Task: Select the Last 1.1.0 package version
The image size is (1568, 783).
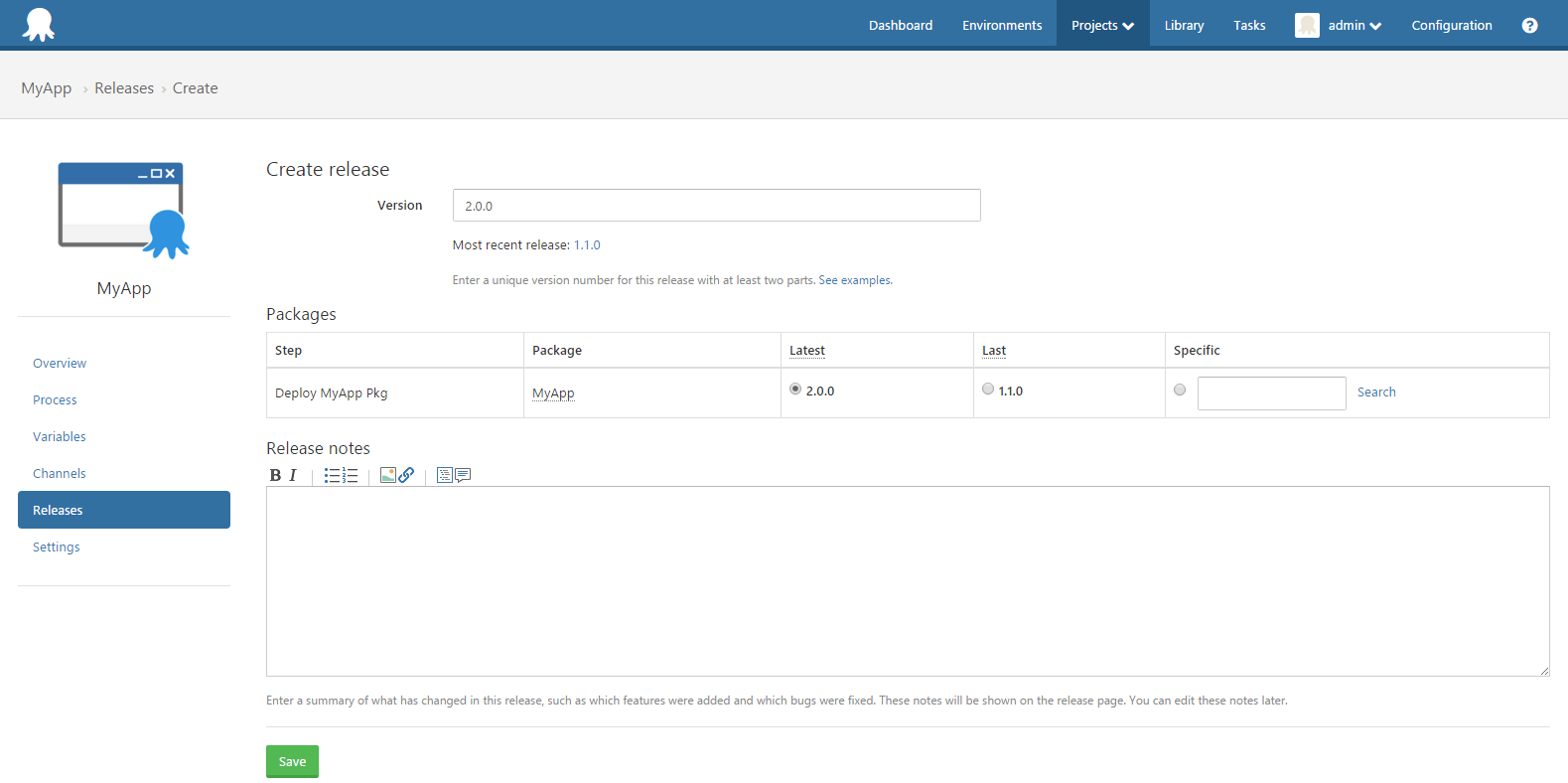Action: [988, 390]
